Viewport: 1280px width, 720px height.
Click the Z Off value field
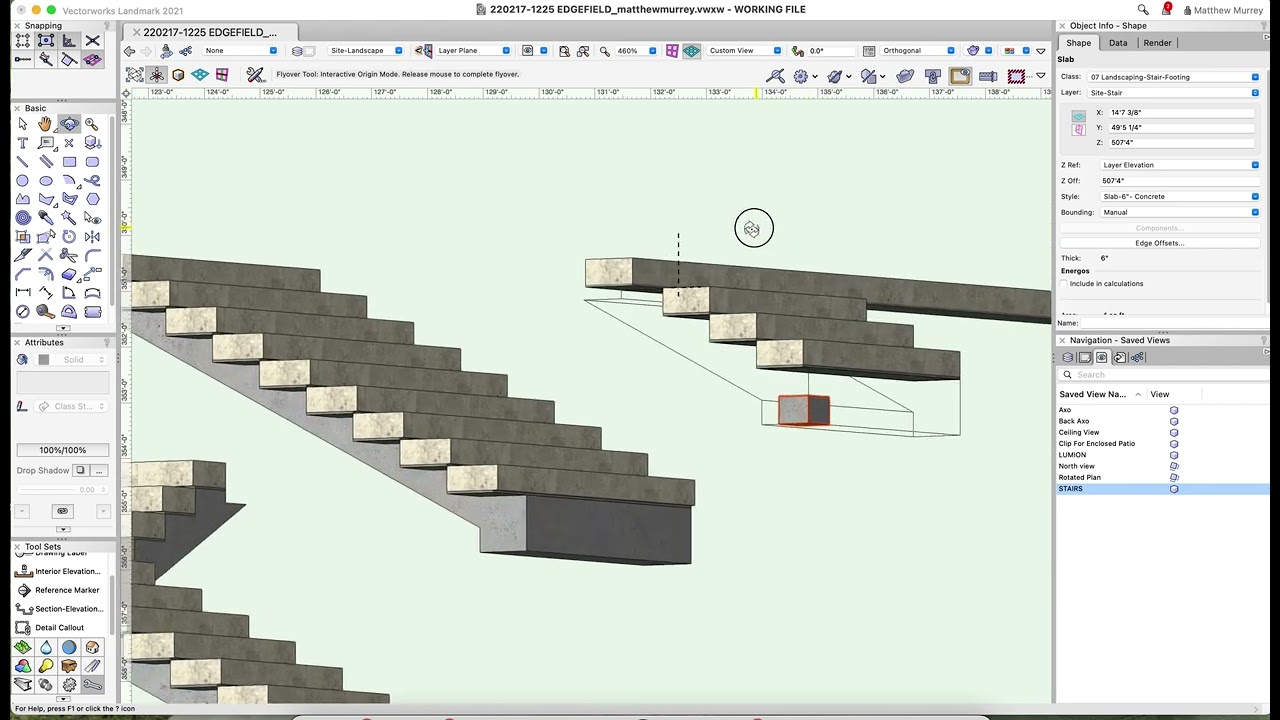(x=1178, y=181)
